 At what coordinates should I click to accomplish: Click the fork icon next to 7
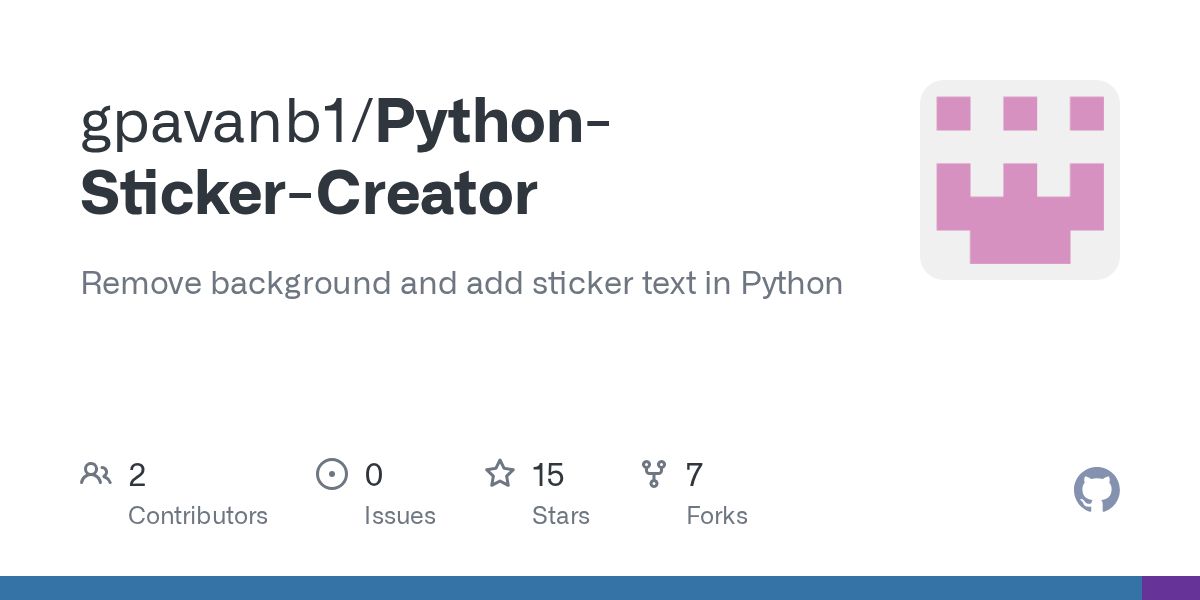pos(654,474)
